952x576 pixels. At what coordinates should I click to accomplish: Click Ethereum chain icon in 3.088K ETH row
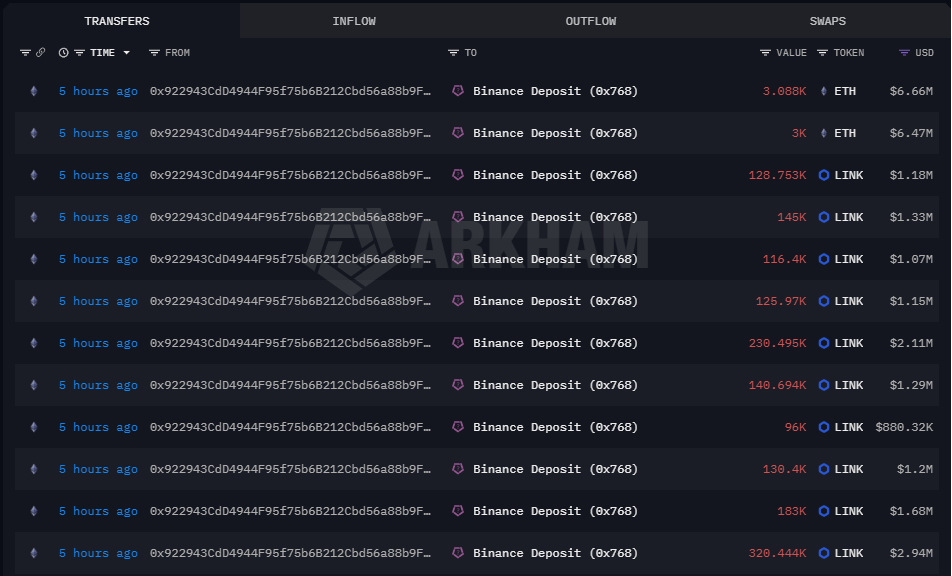[x=34, y=91]
